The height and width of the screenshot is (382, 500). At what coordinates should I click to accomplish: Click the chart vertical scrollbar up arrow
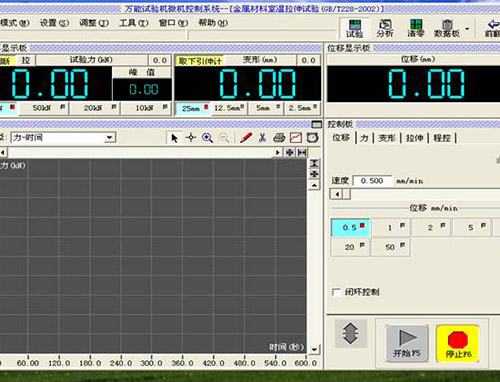pos(314,185)
